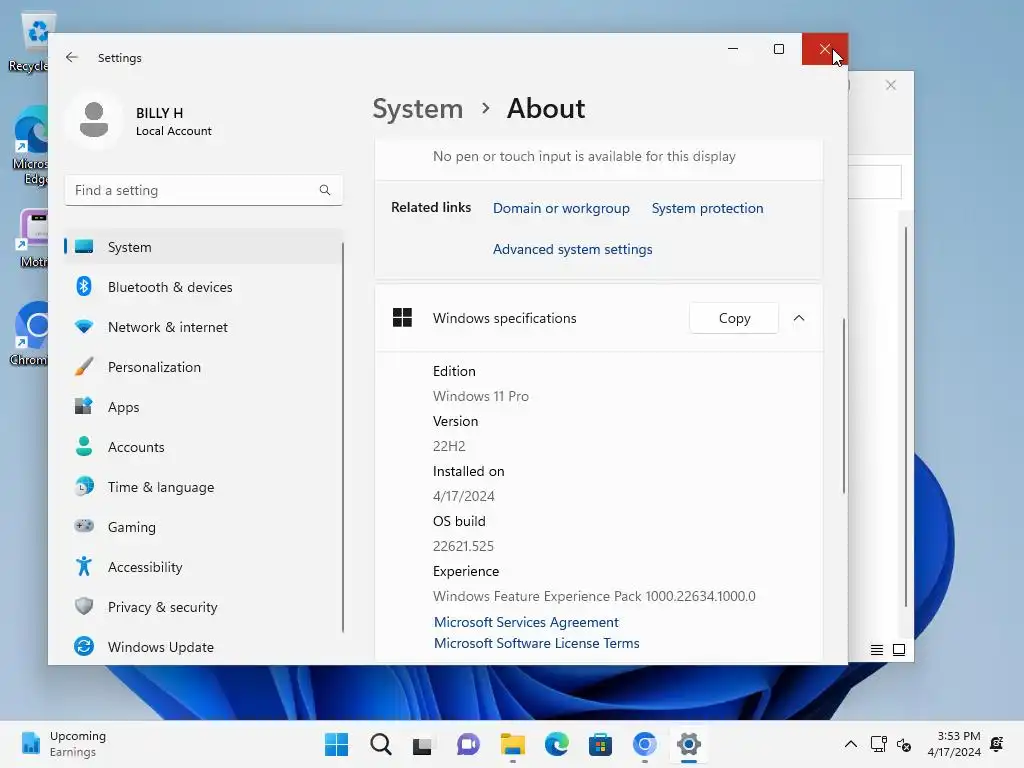The height and width of the screenshot is (768, 1024).
Task: Select the Accessibility figure icon
Action: click(x=84, y=566)
